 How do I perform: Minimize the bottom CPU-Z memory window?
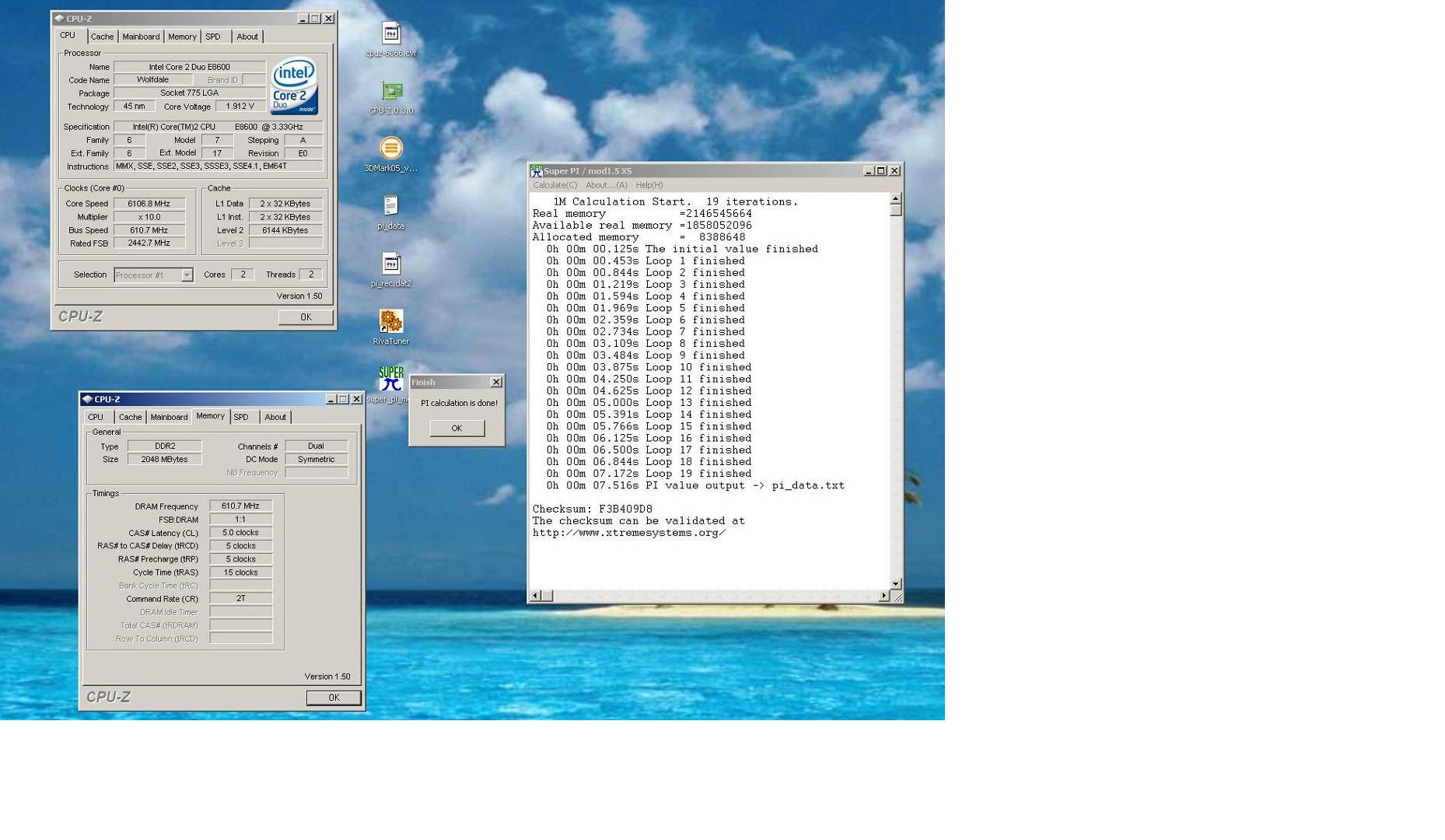coord(331,399)
